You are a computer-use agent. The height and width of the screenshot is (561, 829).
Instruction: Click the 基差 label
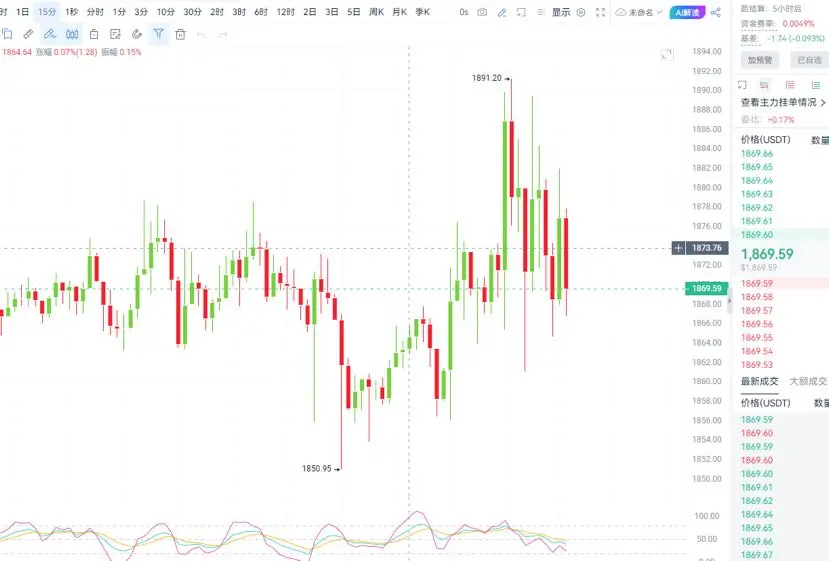pos(749,39)
